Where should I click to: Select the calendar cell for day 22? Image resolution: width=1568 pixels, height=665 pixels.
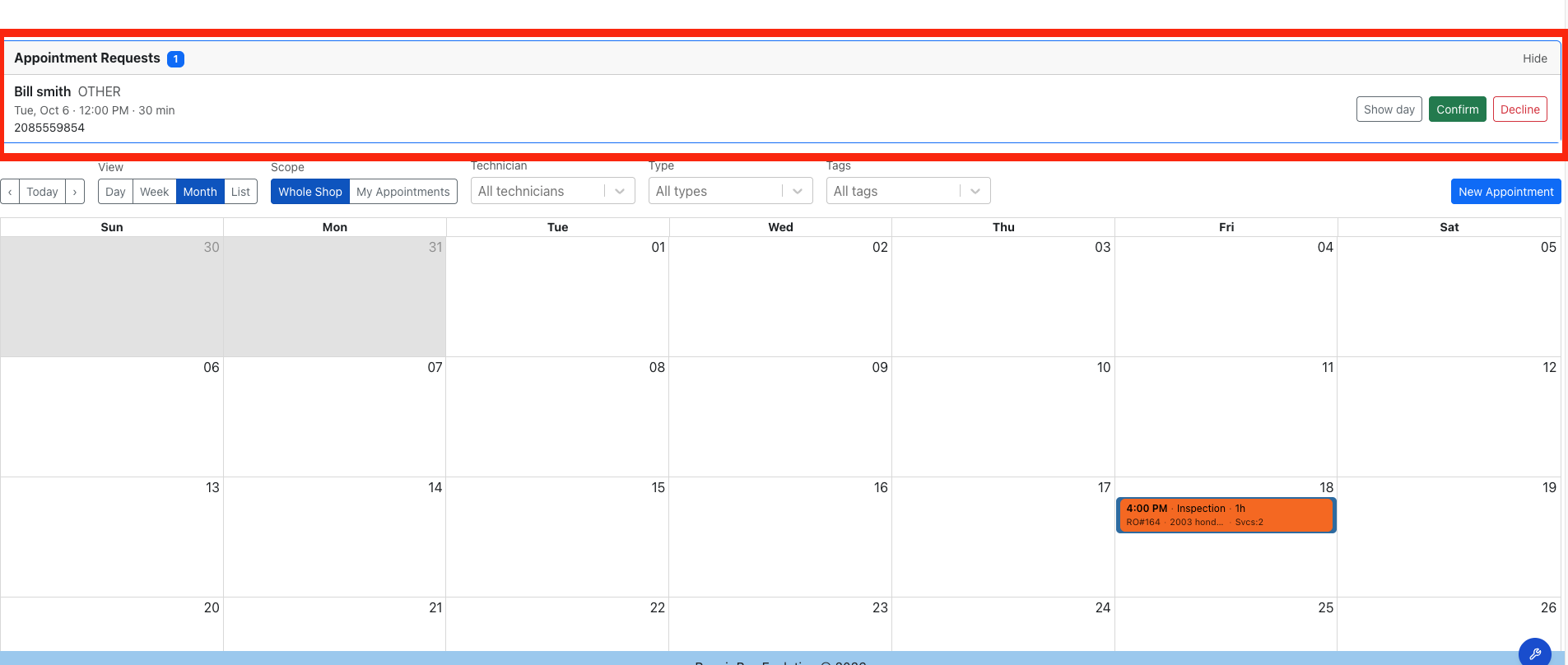pyautogui.click(x=557, y=625)
